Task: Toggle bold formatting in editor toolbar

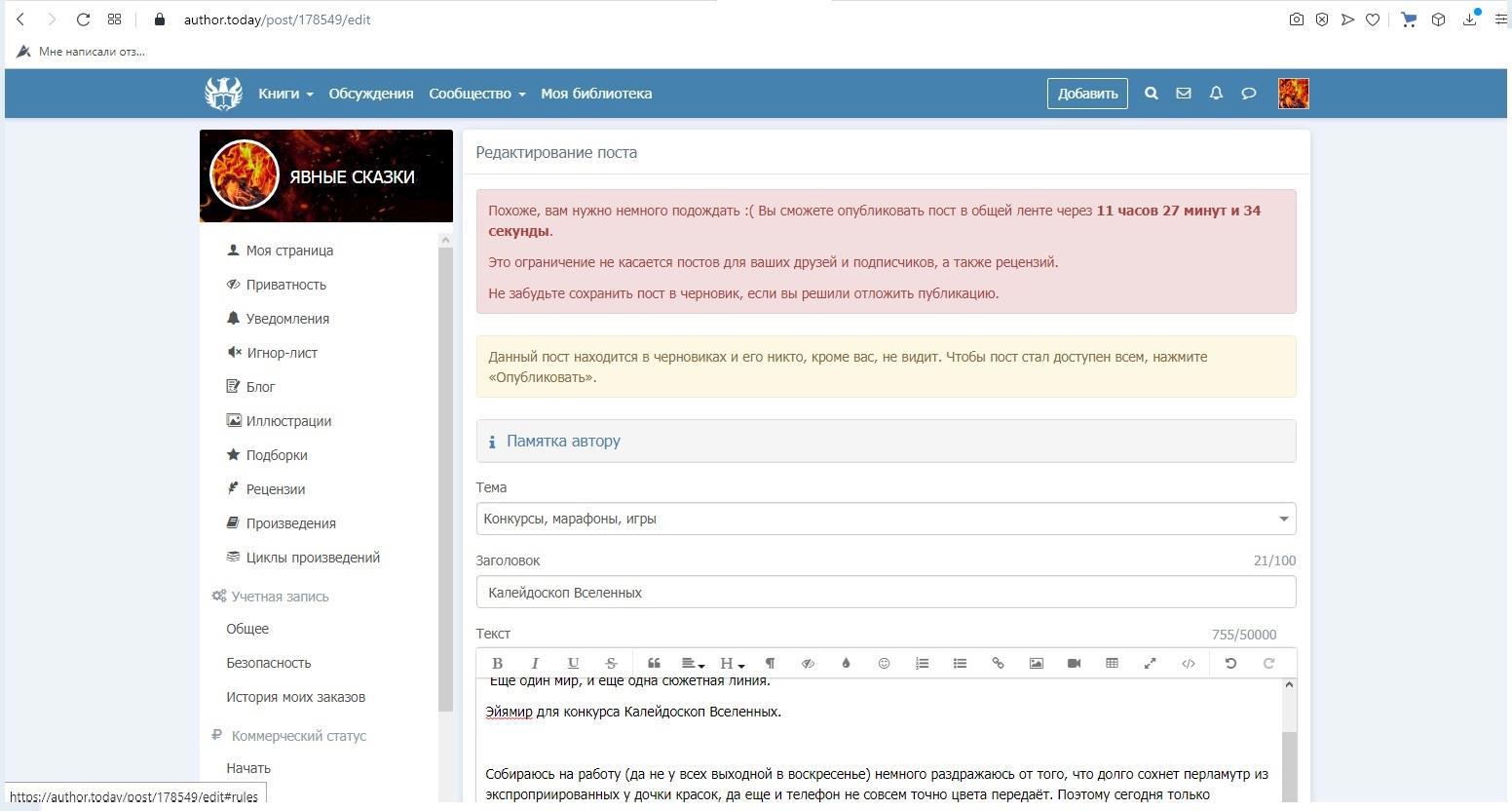Action: [497, 663]
